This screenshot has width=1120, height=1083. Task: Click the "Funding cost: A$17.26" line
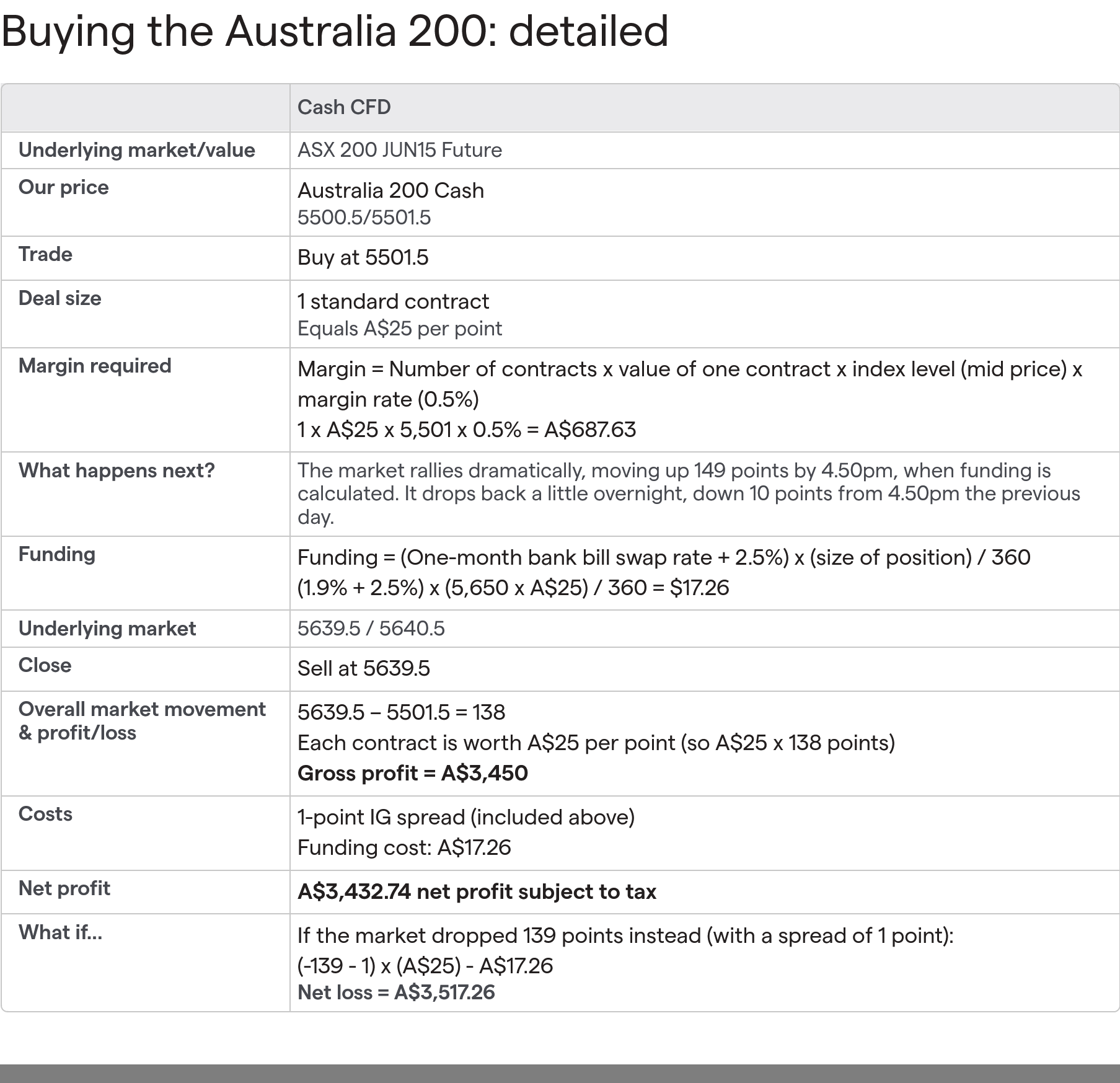(x=404, y=847)
